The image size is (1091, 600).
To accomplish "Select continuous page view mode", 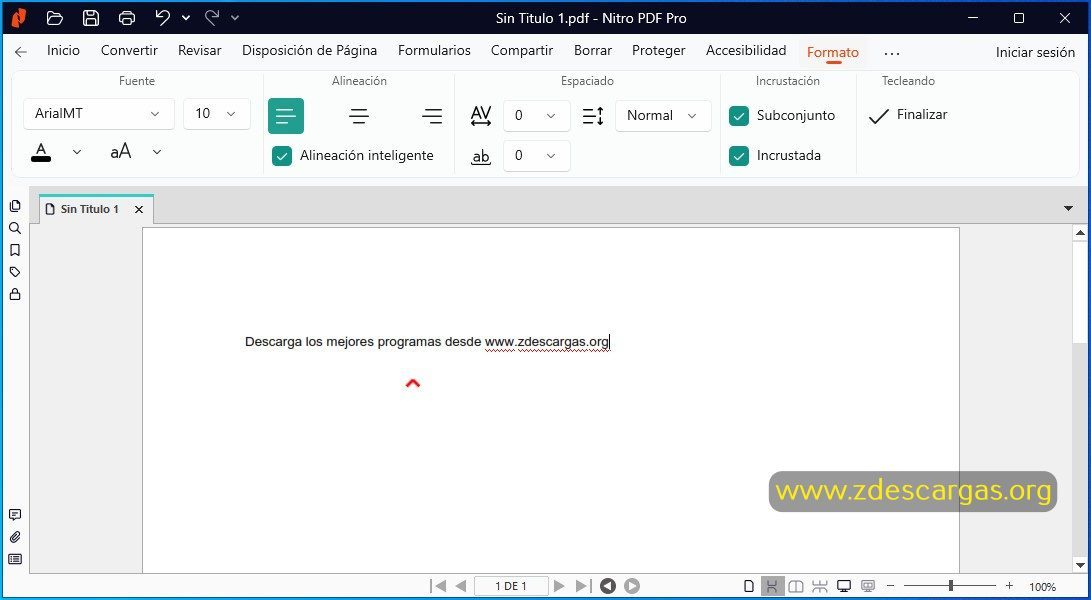I will [x=772, y=586].
